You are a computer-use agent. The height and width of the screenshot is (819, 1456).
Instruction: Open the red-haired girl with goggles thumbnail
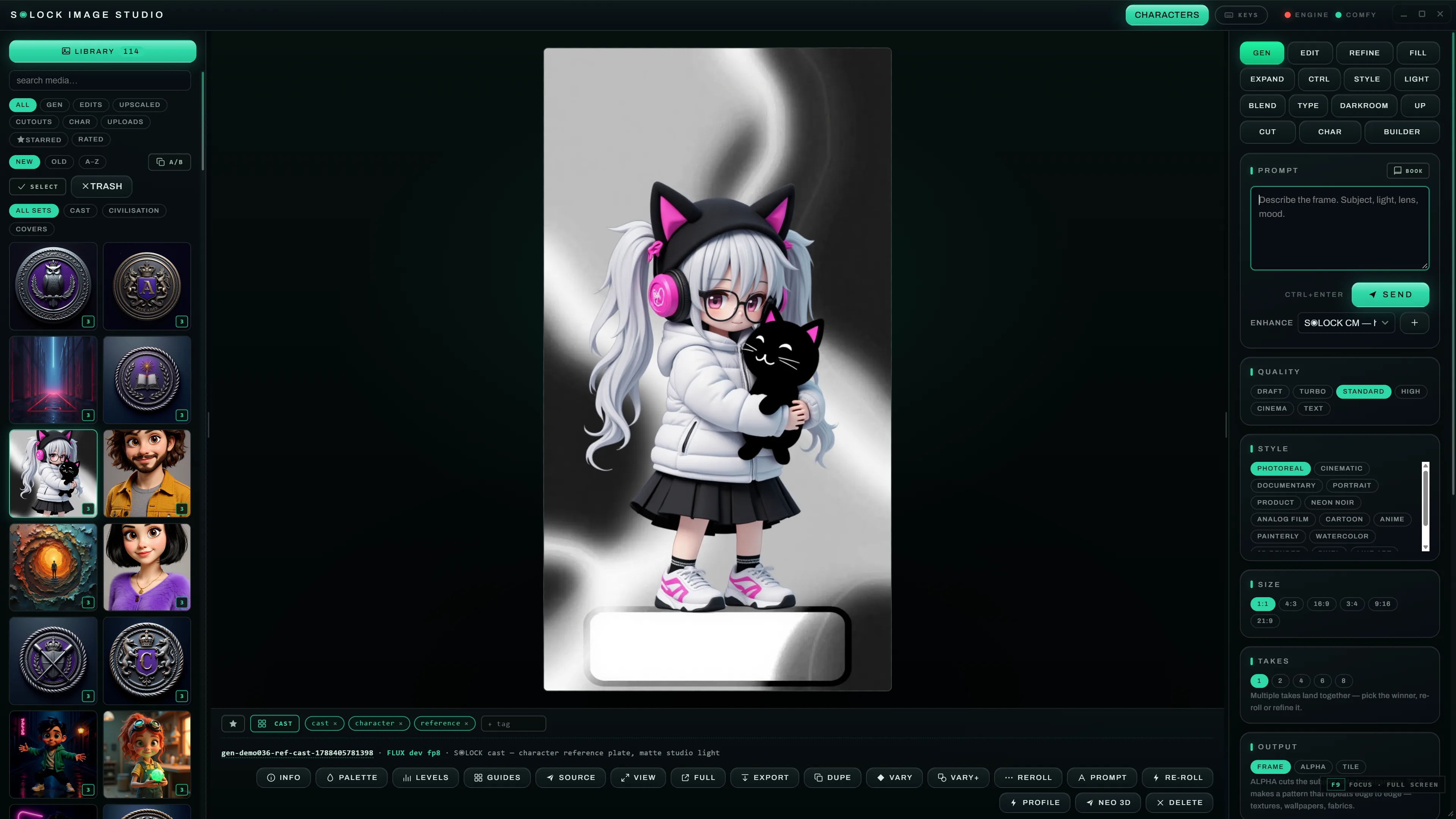147,755
